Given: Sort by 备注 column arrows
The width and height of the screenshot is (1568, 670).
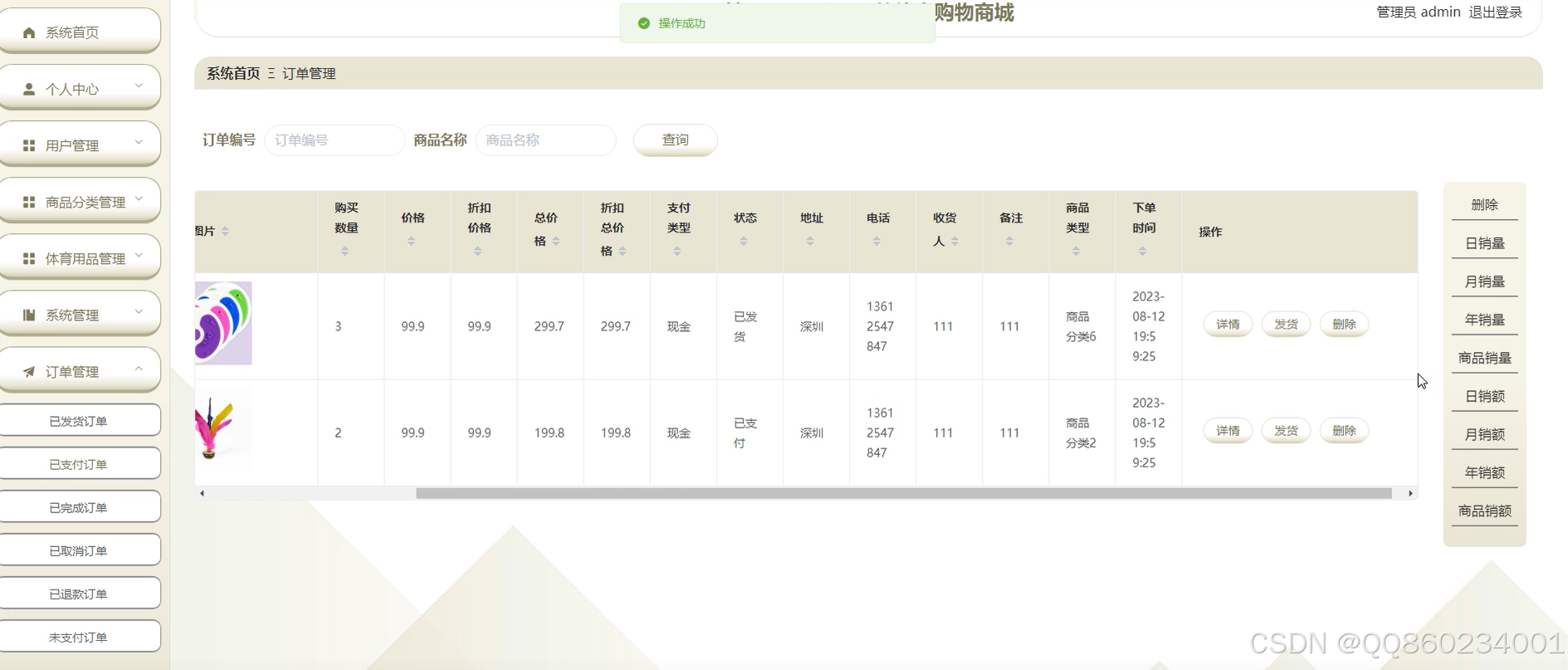Looking at the screenshot, I should (x=1009, y=241).
